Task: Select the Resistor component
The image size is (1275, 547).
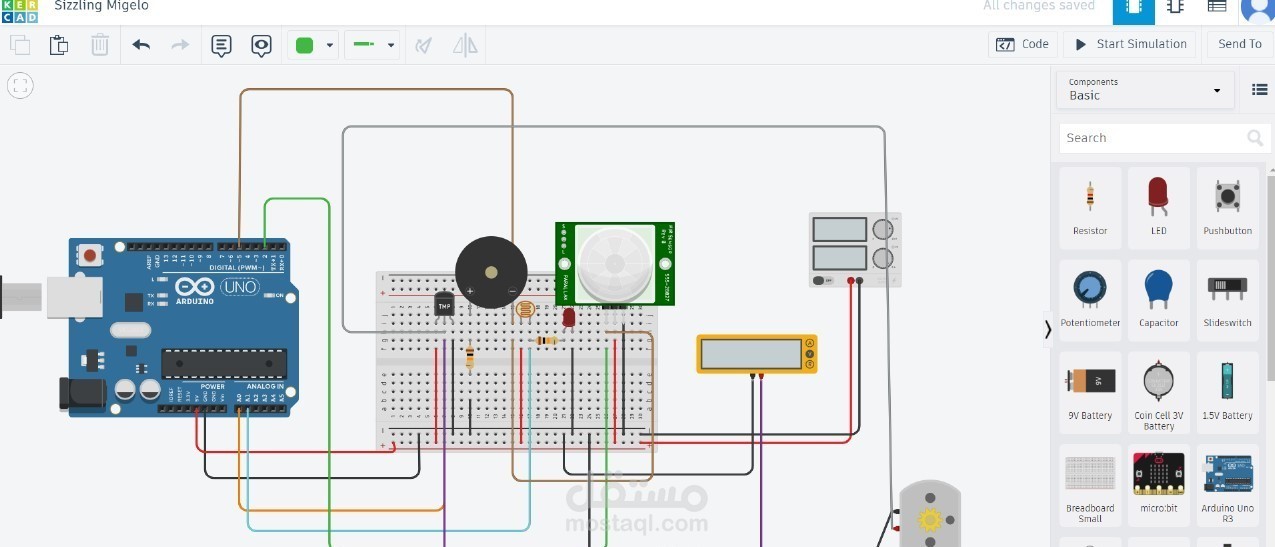Action: pyautogui.click(x=1090, y=207)
